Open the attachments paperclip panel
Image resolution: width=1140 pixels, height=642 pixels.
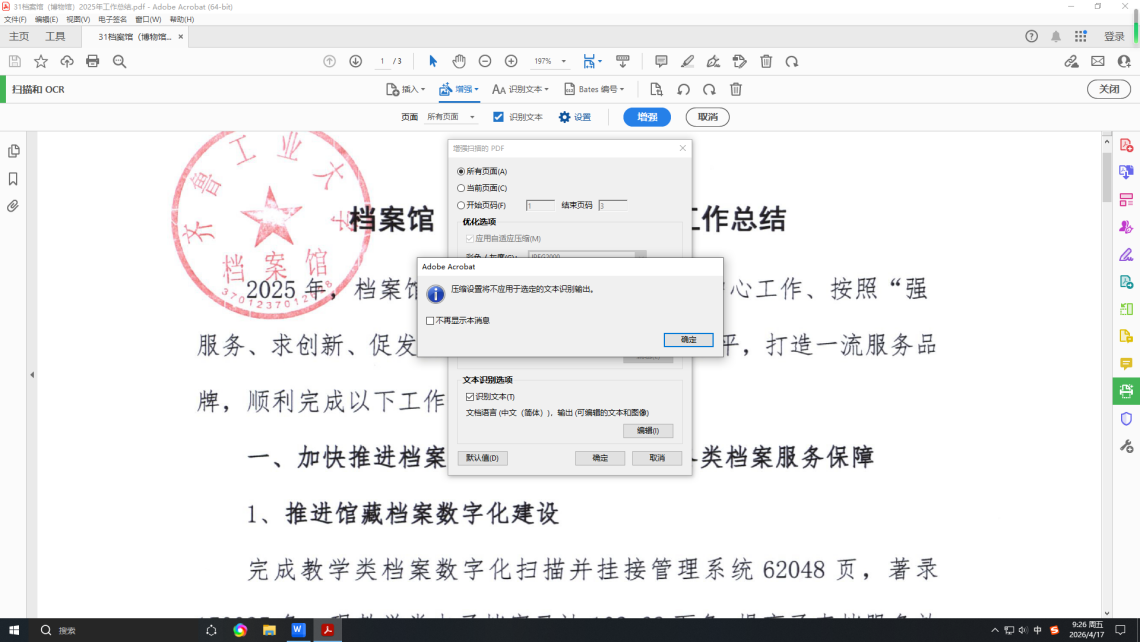[x=13, y=206]
